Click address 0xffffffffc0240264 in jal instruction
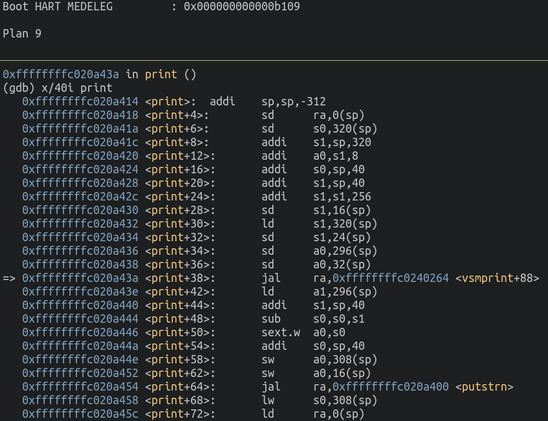Viewport: 548px width, 421px height. [x=390, y=278]
